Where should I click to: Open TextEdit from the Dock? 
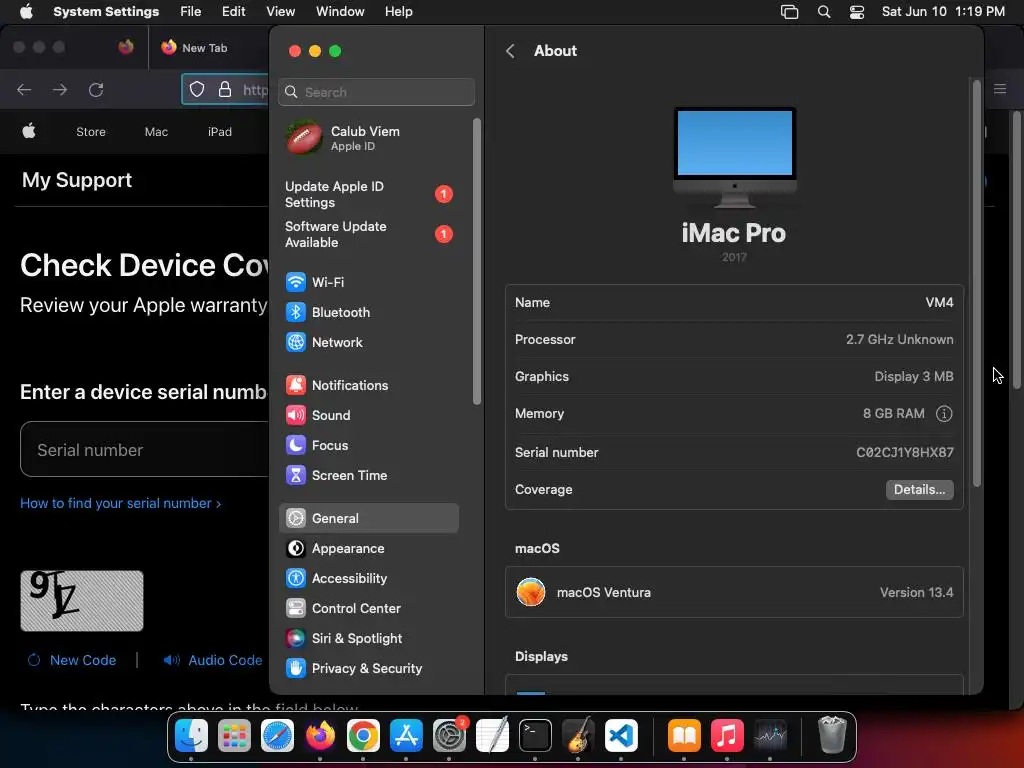pyautogui.click(x=492, y=736)
